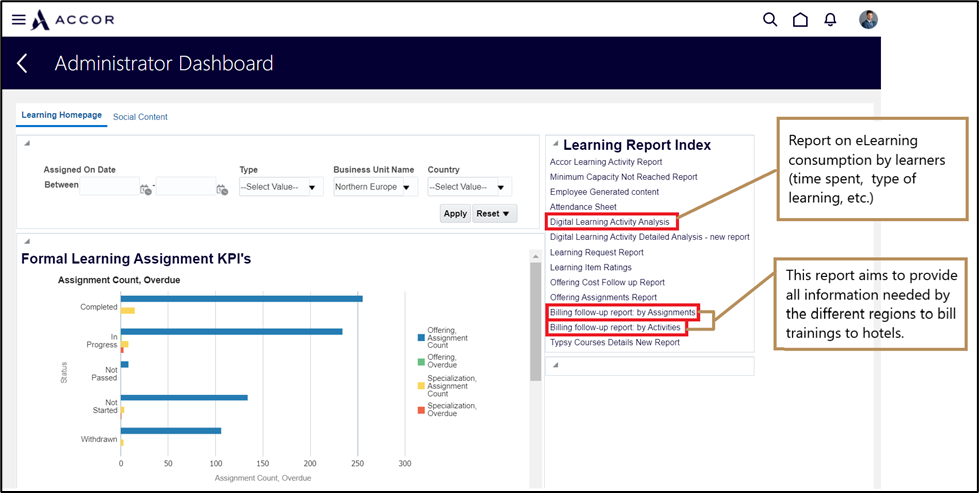Click the blue In Progress bar

232,331
